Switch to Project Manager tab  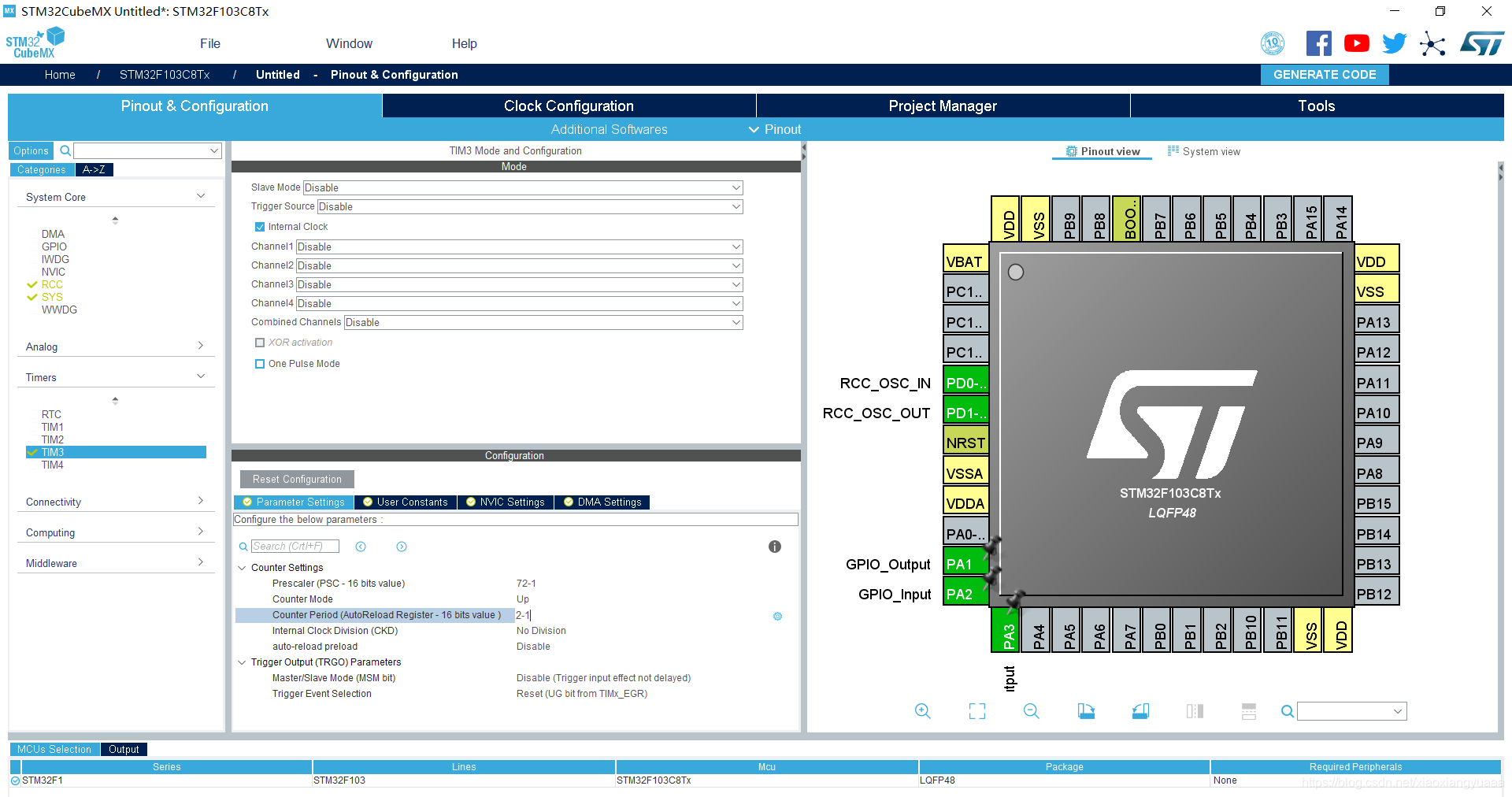click(943, 106)
